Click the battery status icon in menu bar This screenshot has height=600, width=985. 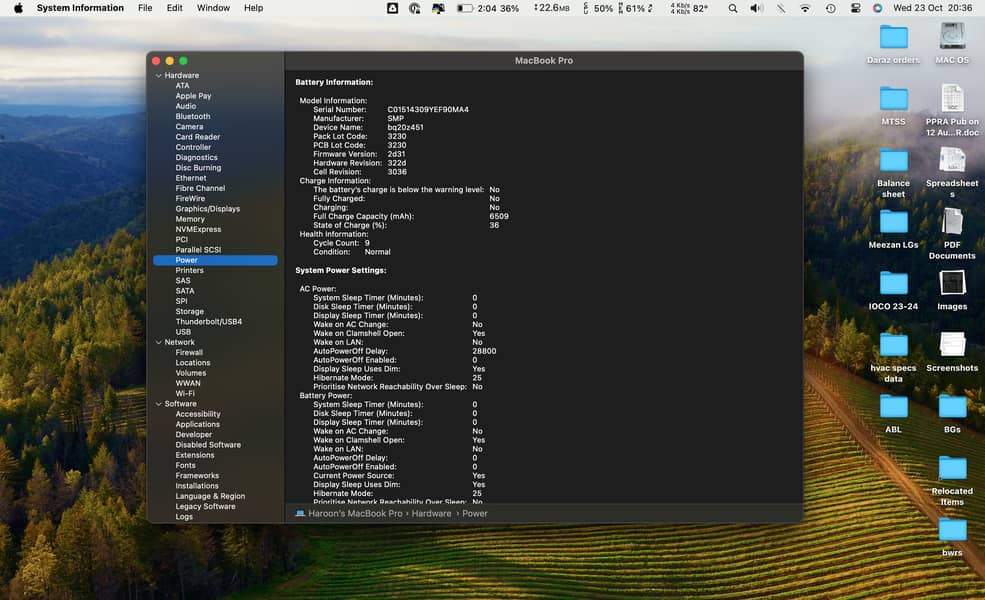pyautogui.click(x=465, y=8)
